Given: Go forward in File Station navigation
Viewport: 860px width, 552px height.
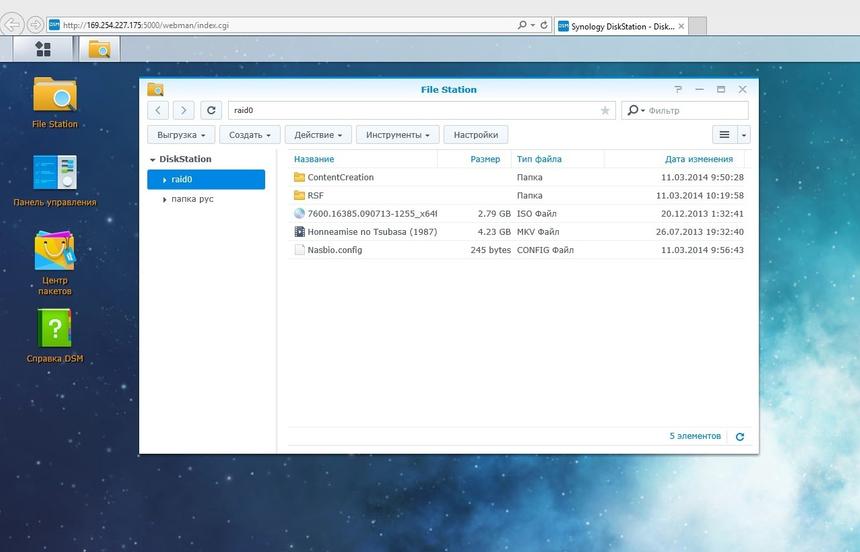Looking at the screenshot, I should pos(184,110).
